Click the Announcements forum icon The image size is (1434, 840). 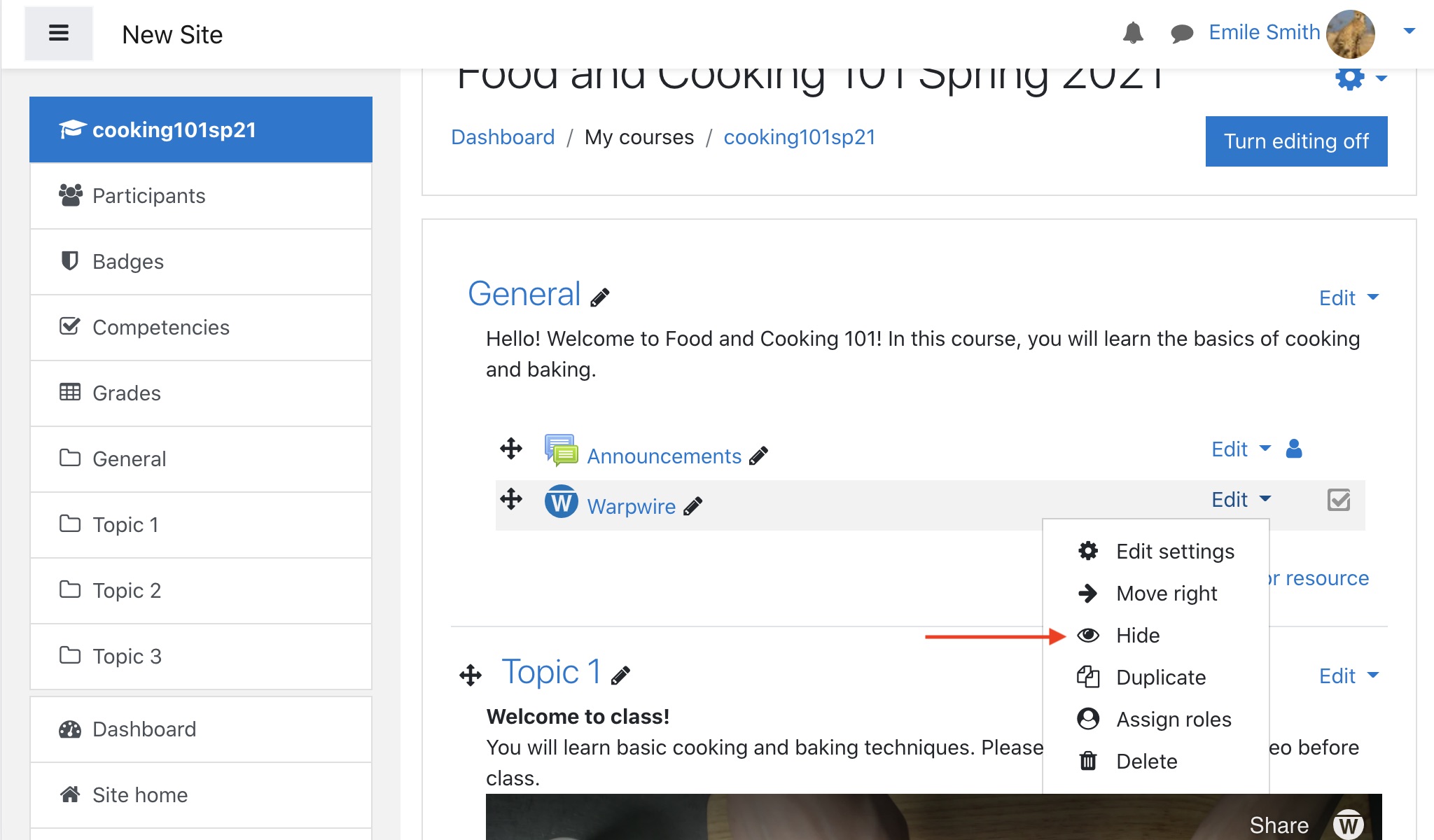pyautogui.click(x=558, y=452)
